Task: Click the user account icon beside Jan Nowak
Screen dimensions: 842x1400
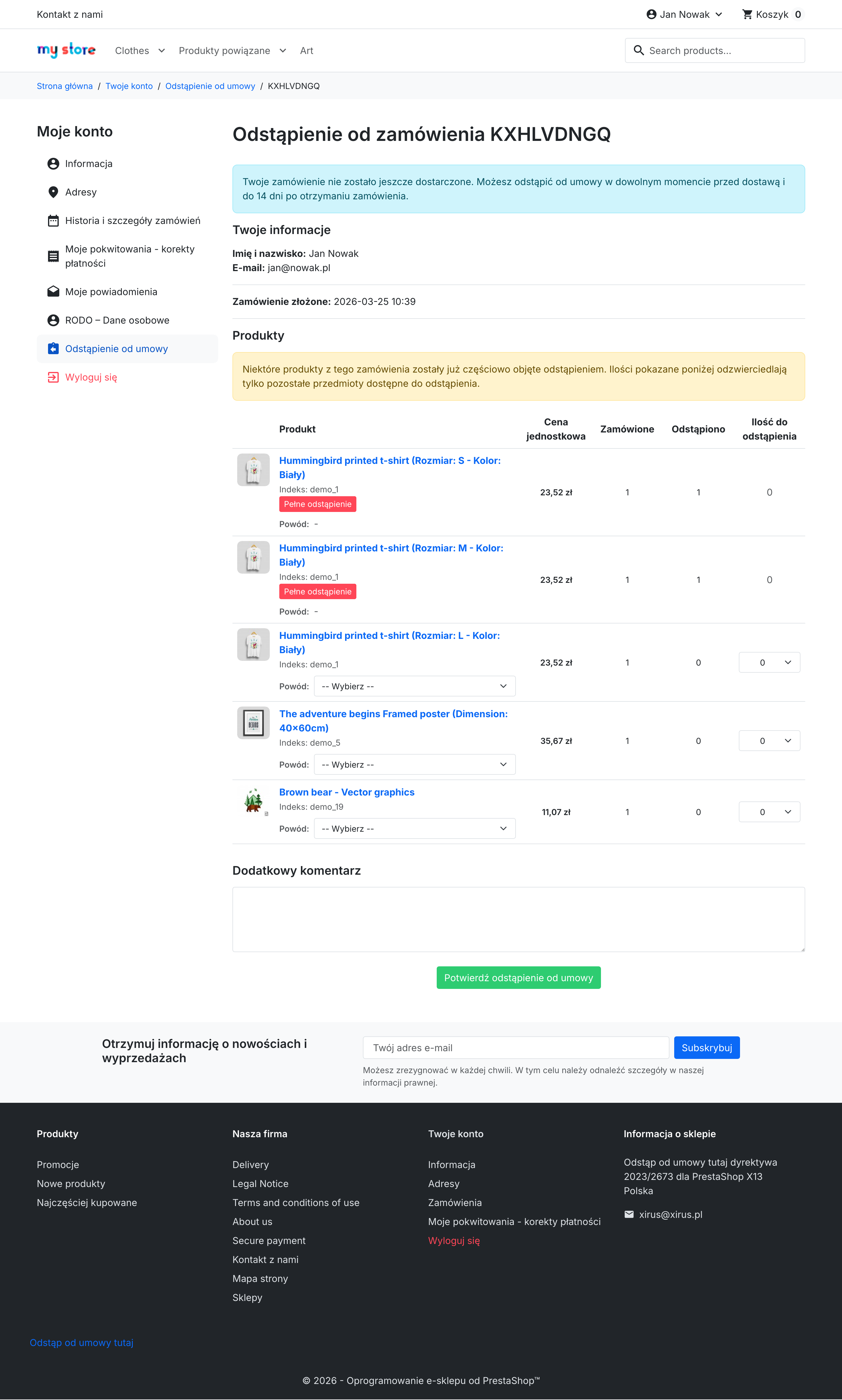Action: pyautogui.click(x=651, y=14)
